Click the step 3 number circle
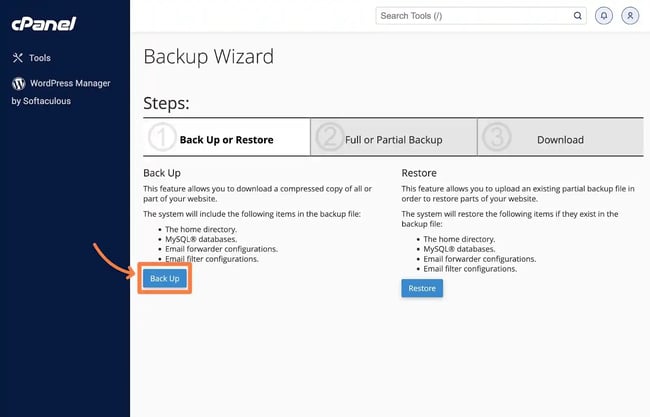 493,139
